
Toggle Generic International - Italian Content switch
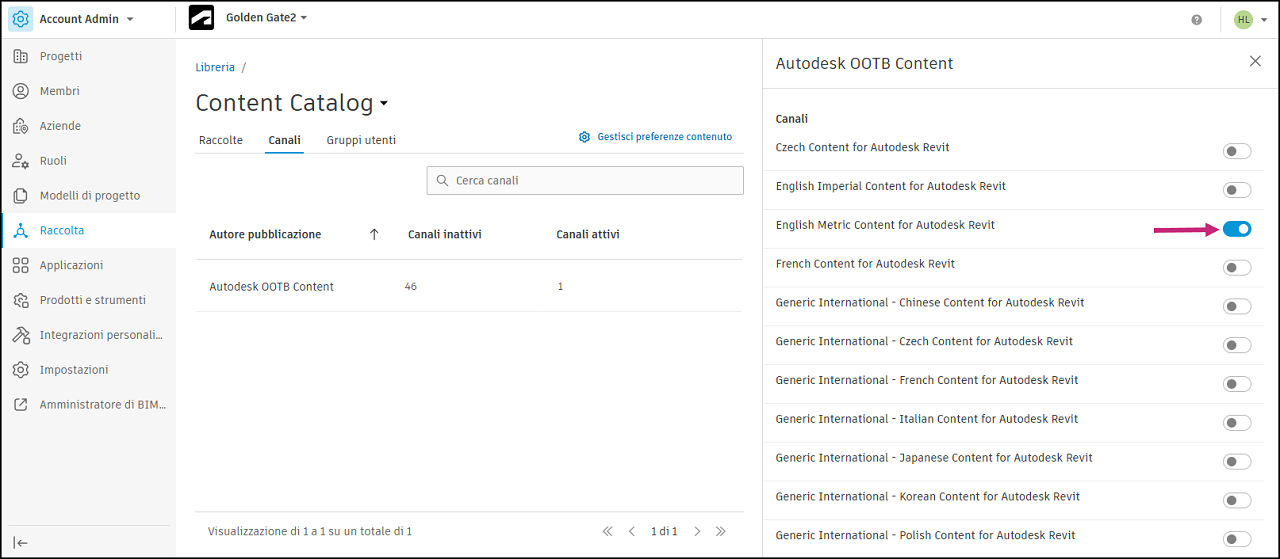tap(1237, 423)
